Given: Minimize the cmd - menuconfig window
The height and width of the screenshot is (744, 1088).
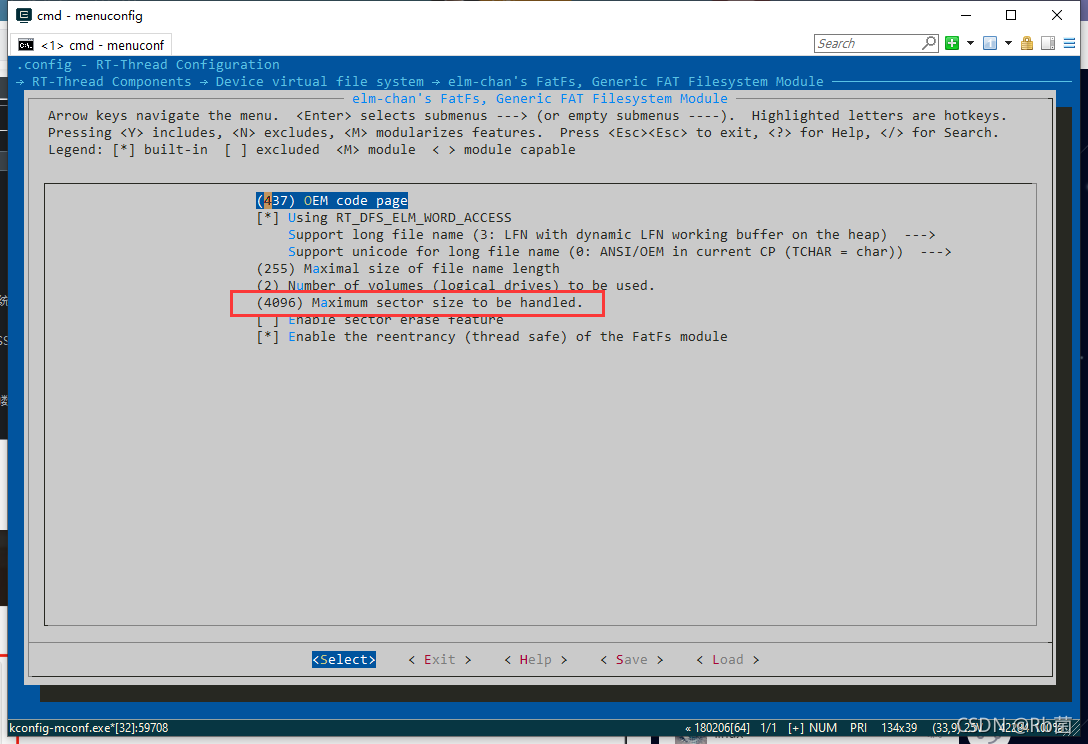Looking at the screenshot, I should click(966, 15).
